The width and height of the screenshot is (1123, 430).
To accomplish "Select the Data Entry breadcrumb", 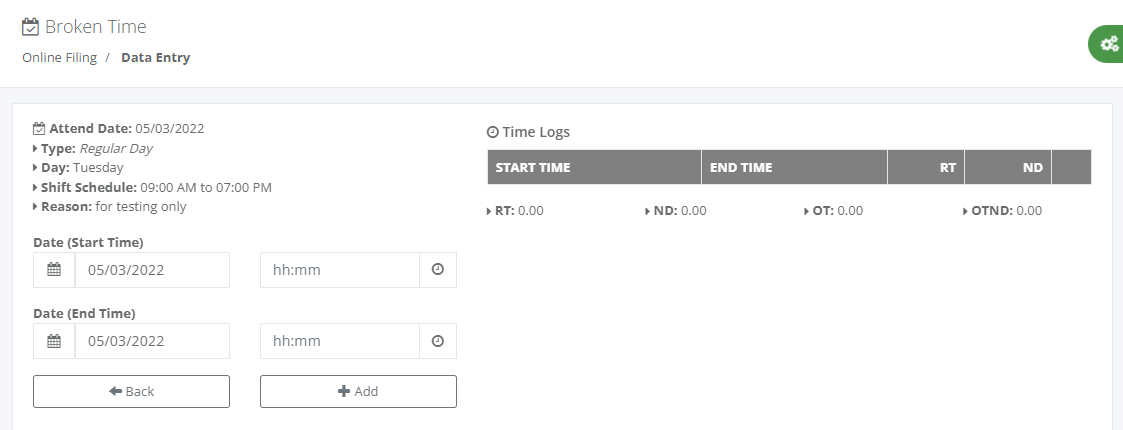I will coord(155,57).
